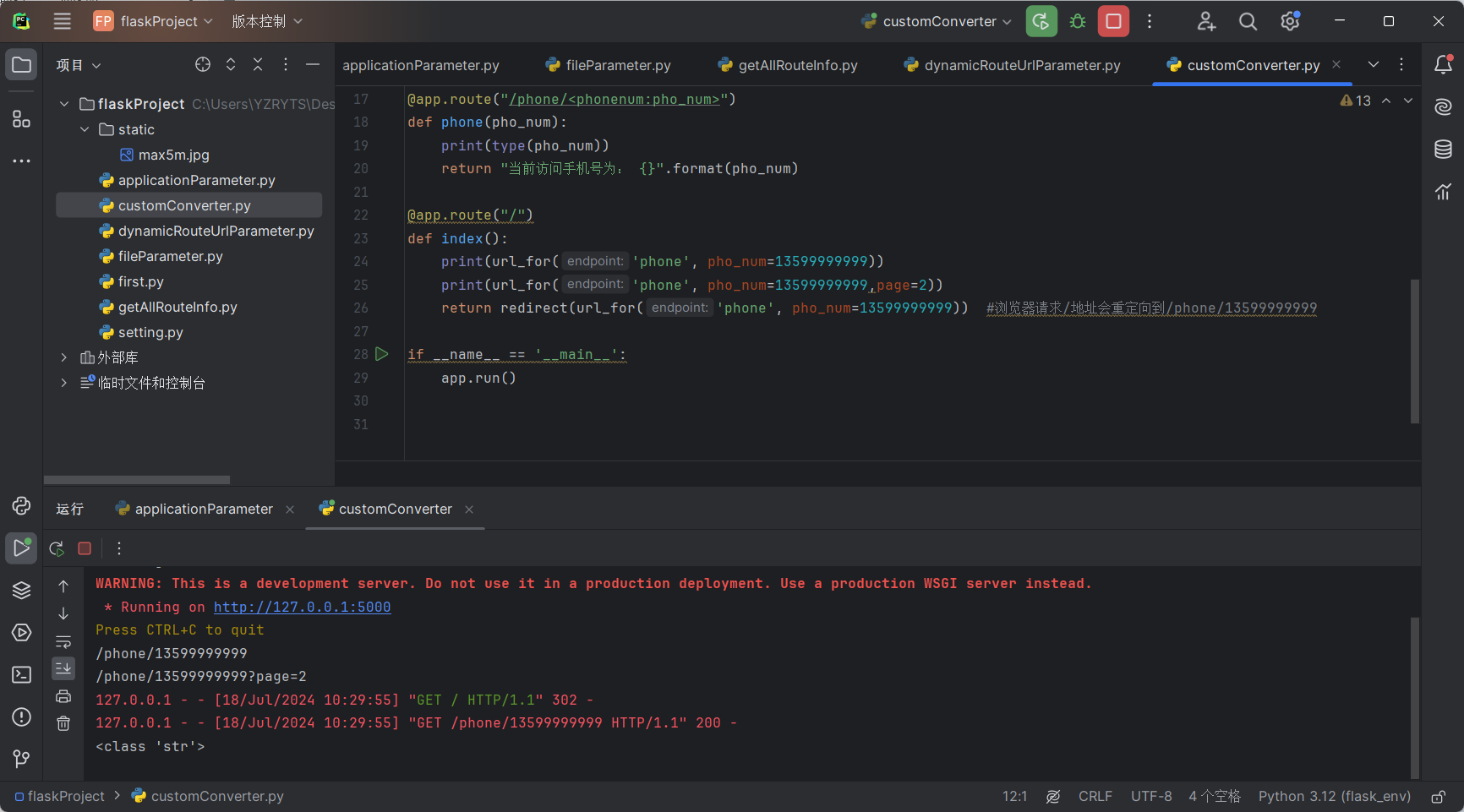Open the Python Console tool window
Viewport: 1464px width, 812px height.
(21, 505)
